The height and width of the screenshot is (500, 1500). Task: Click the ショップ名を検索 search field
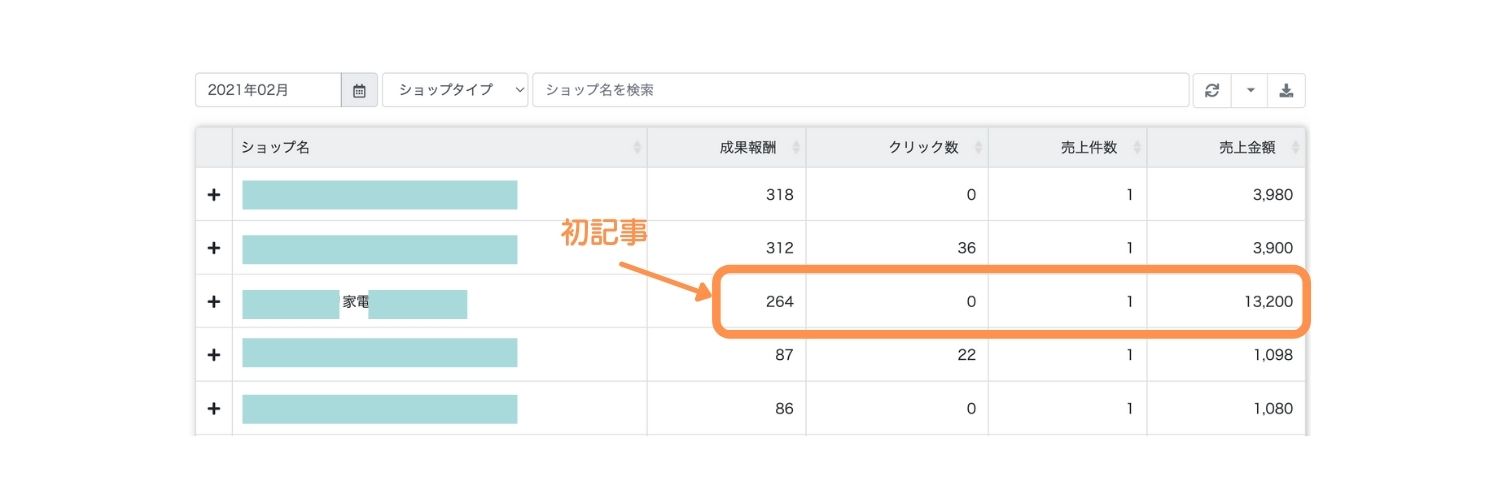click(x=860, y=90)
